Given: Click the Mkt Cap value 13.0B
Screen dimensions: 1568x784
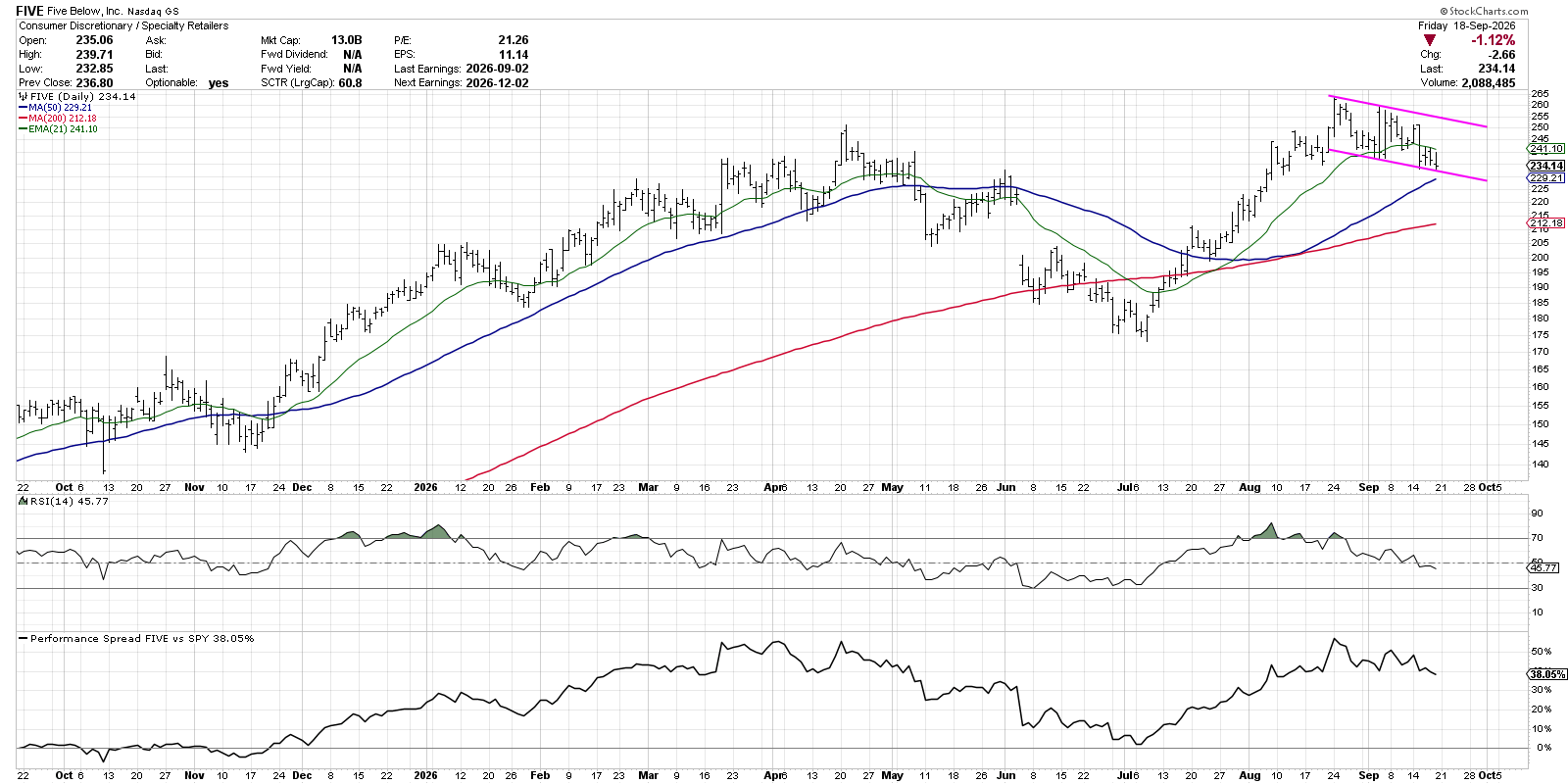Looking at the screenshot, I should [346, 40].
